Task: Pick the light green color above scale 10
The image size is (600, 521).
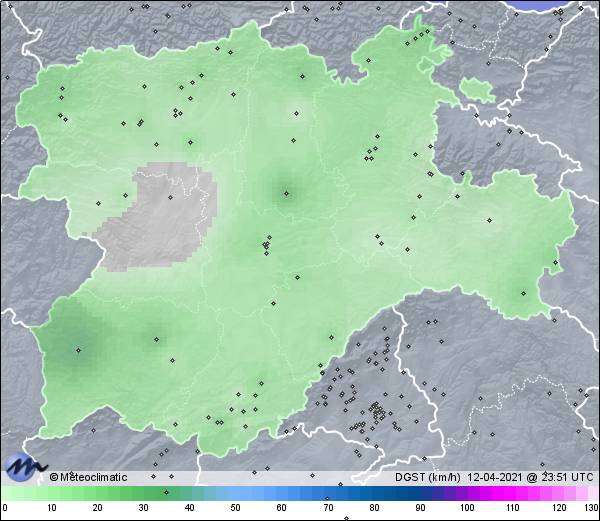Action: click(x=52, y=493)
